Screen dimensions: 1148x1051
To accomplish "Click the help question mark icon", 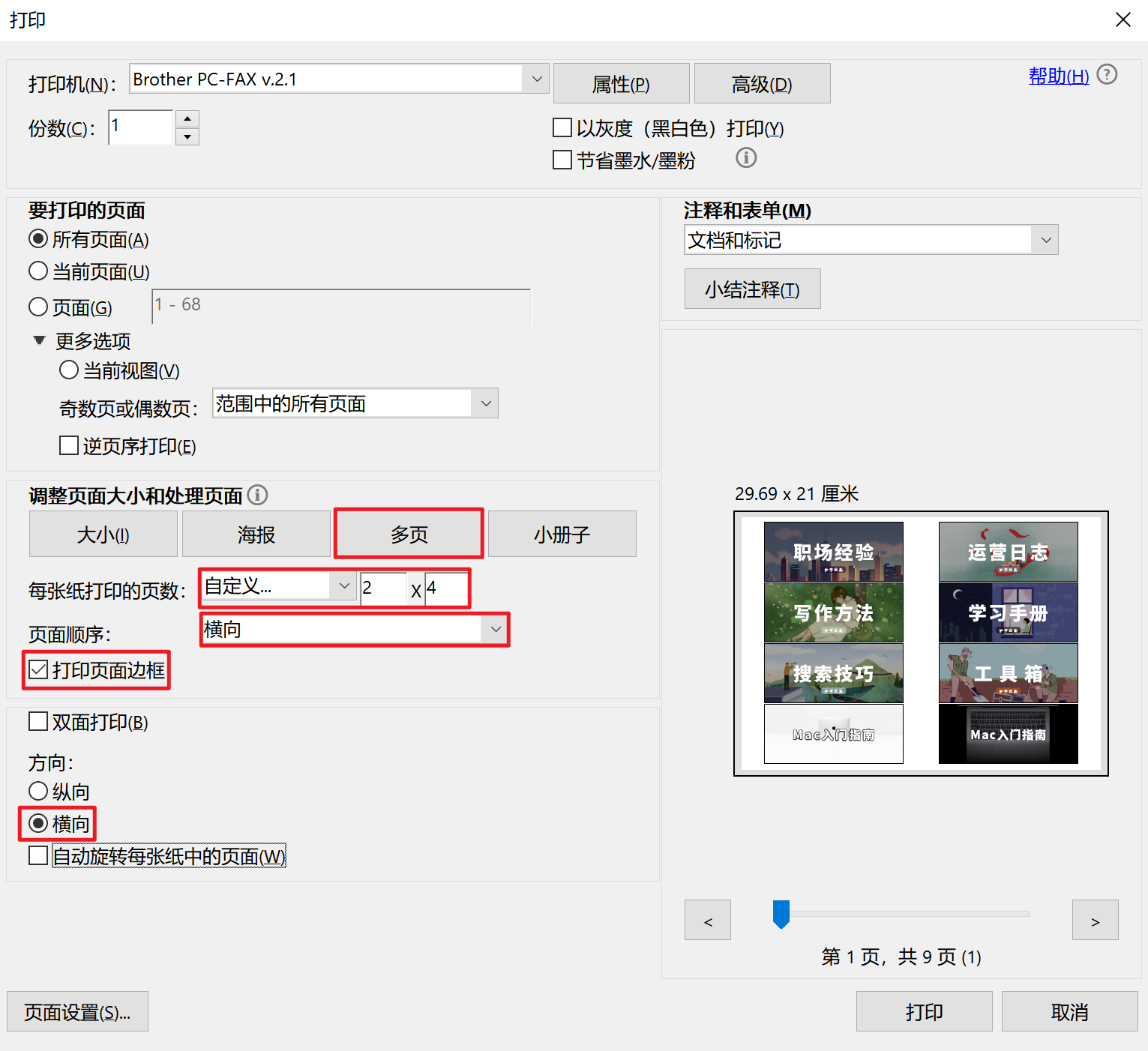I will click(1107, 74).
